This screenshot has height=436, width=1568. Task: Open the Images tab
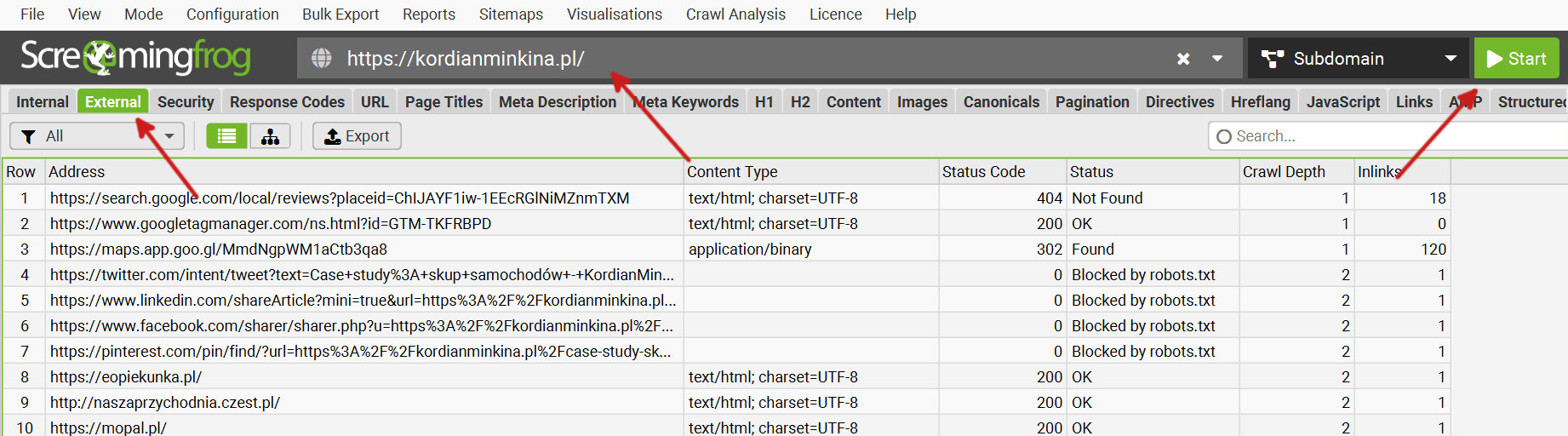[x=922, y=102]
